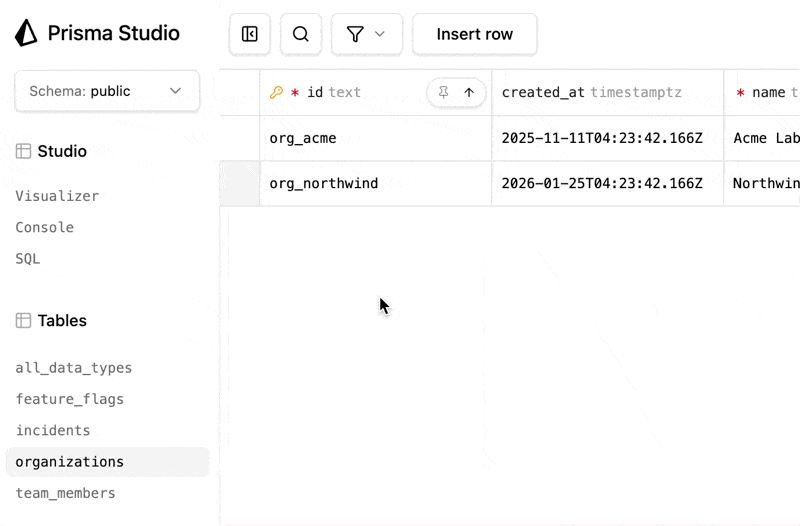This screenshot has width=800, height=526.
Task: Click the Studio section heading
Action: (x=62, y=151)
